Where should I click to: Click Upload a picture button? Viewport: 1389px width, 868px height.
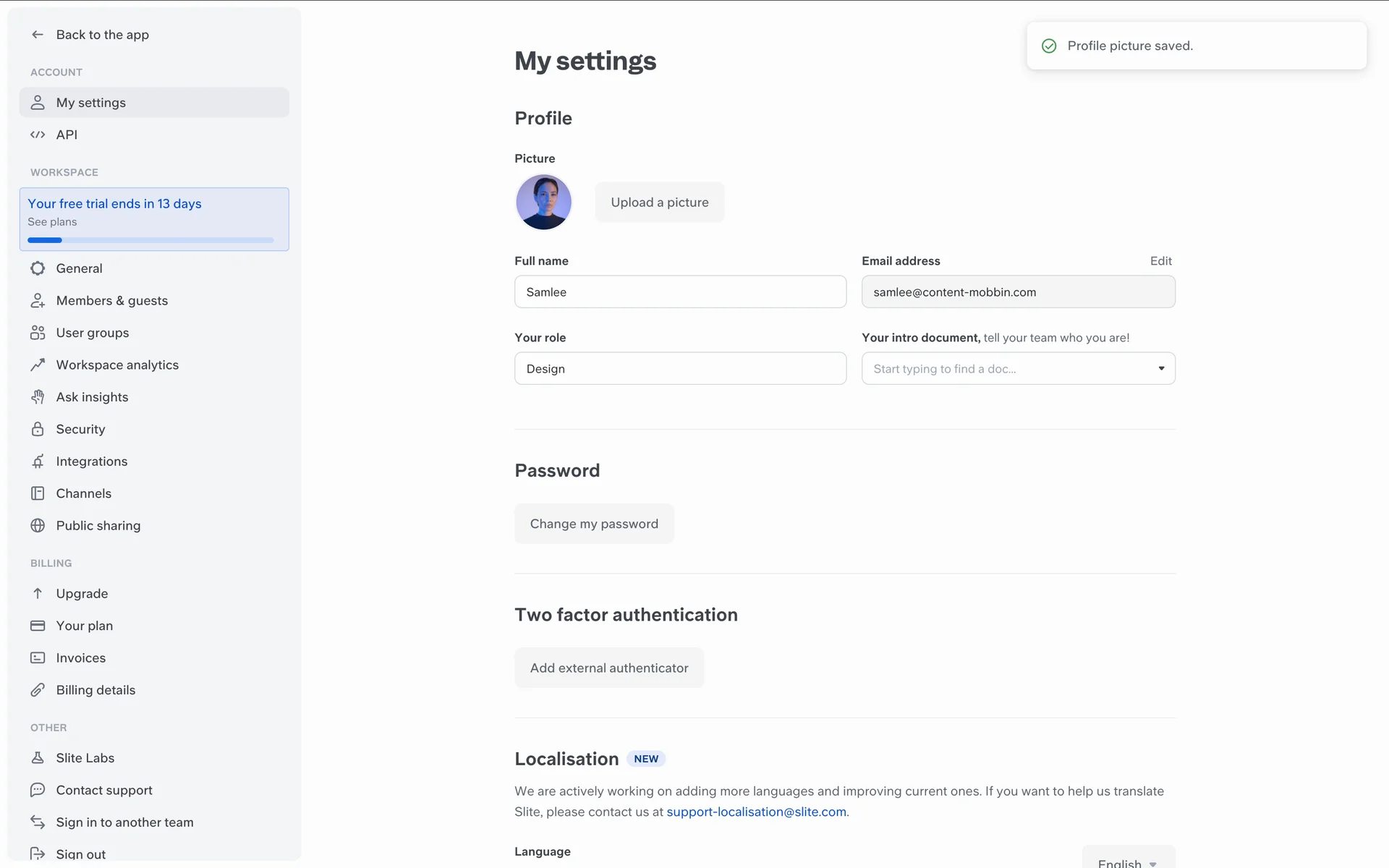click(x=659, y=203)
